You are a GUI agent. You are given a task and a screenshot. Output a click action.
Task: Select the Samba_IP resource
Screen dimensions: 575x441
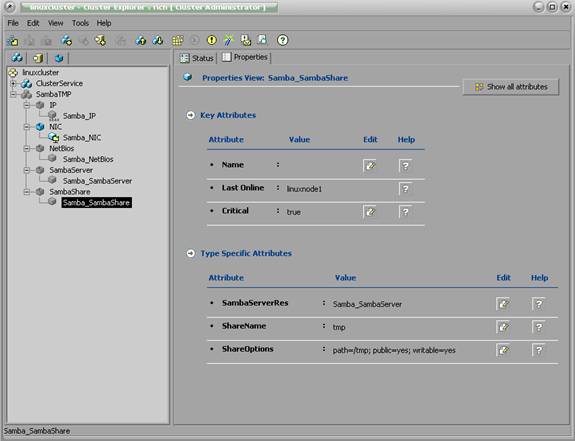(x=79, y=116)
